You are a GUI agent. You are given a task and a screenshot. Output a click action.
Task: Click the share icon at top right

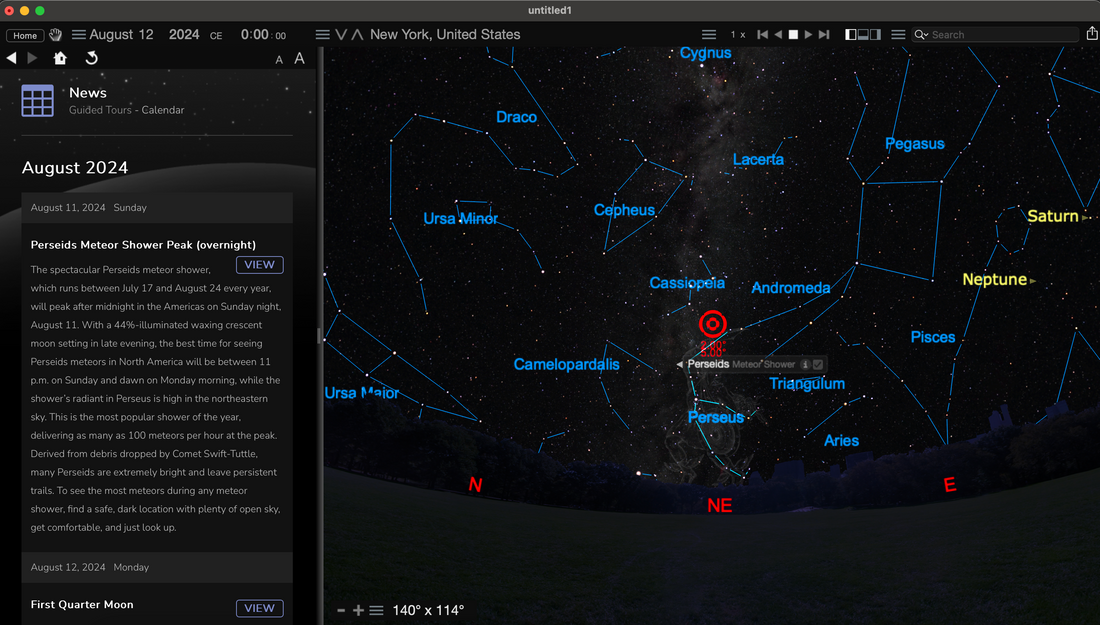pos(1093,33)
